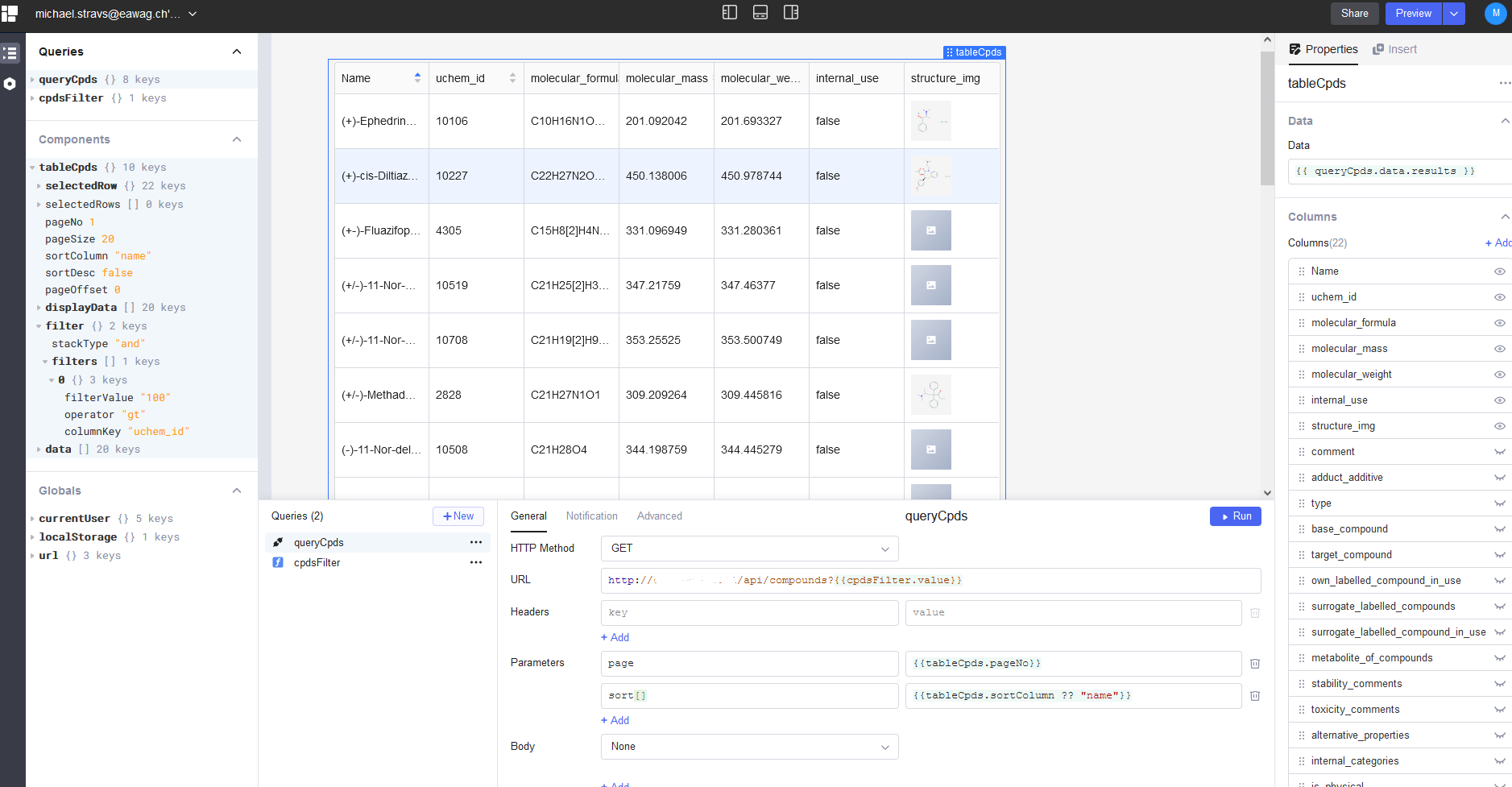Select the State panel icon in sidebar
The height and width of the screenshot is (787, 1512).
10,52
